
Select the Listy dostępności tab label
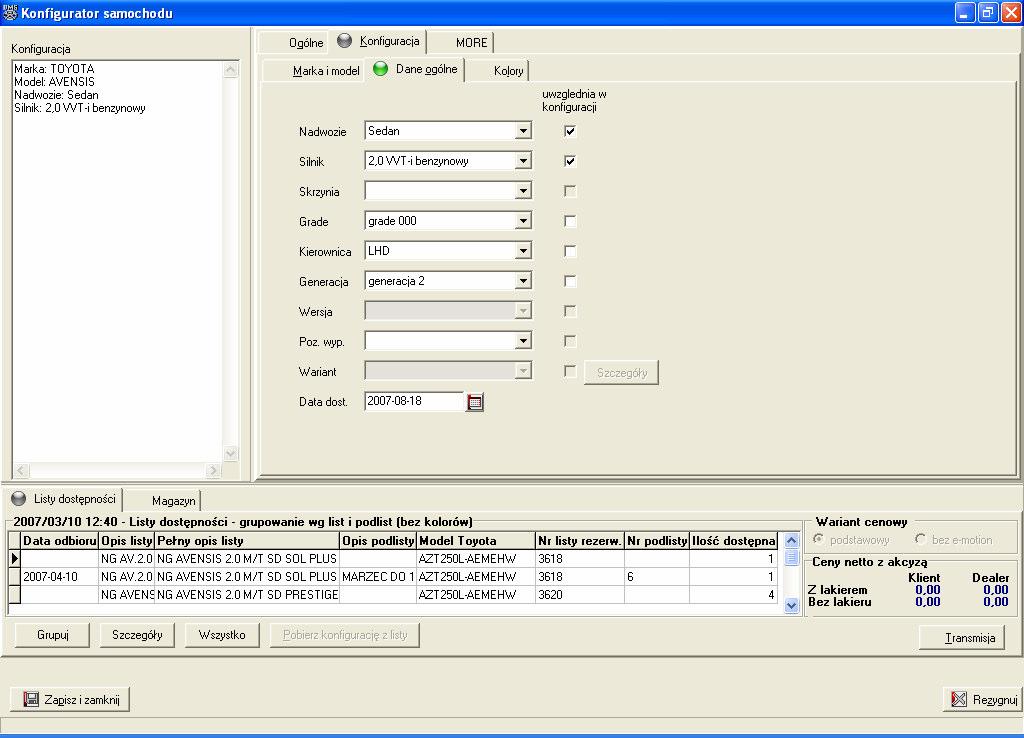pos(74,499)
